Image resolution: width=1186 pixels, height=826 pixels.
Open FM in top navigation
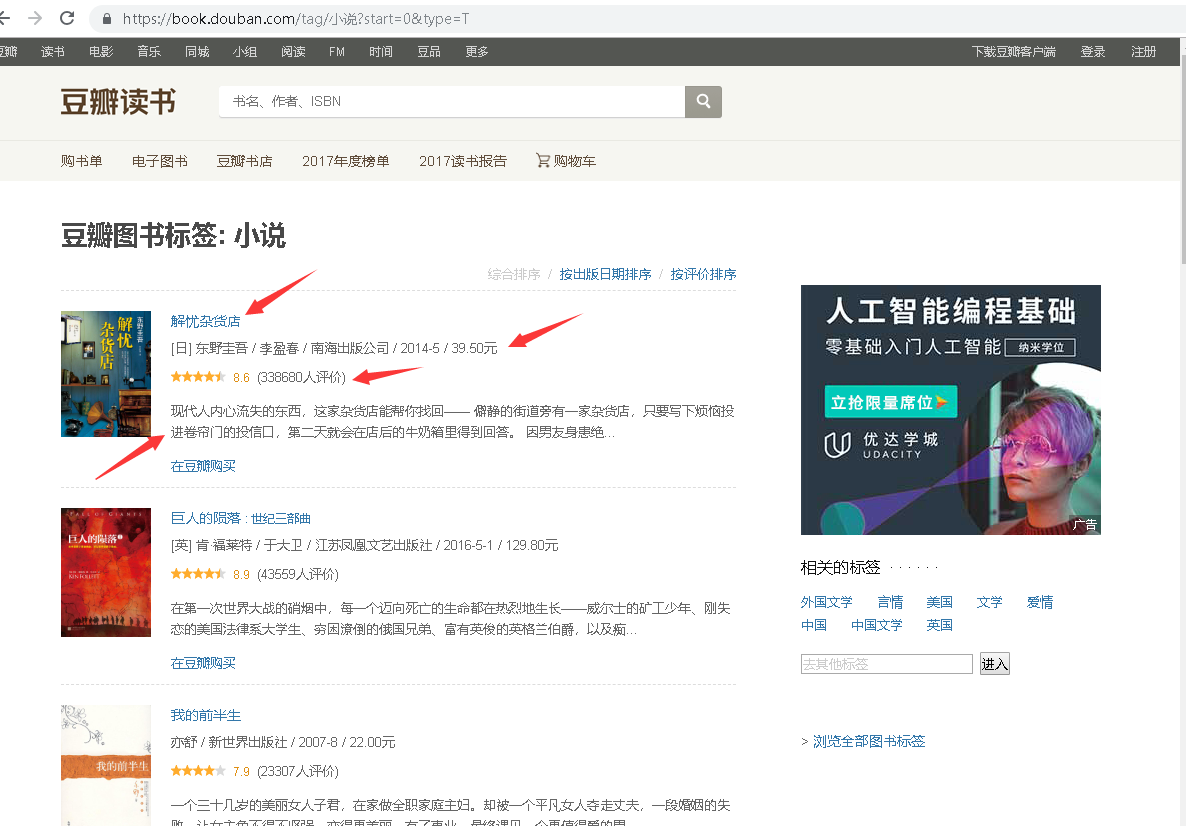pos(337,51)
